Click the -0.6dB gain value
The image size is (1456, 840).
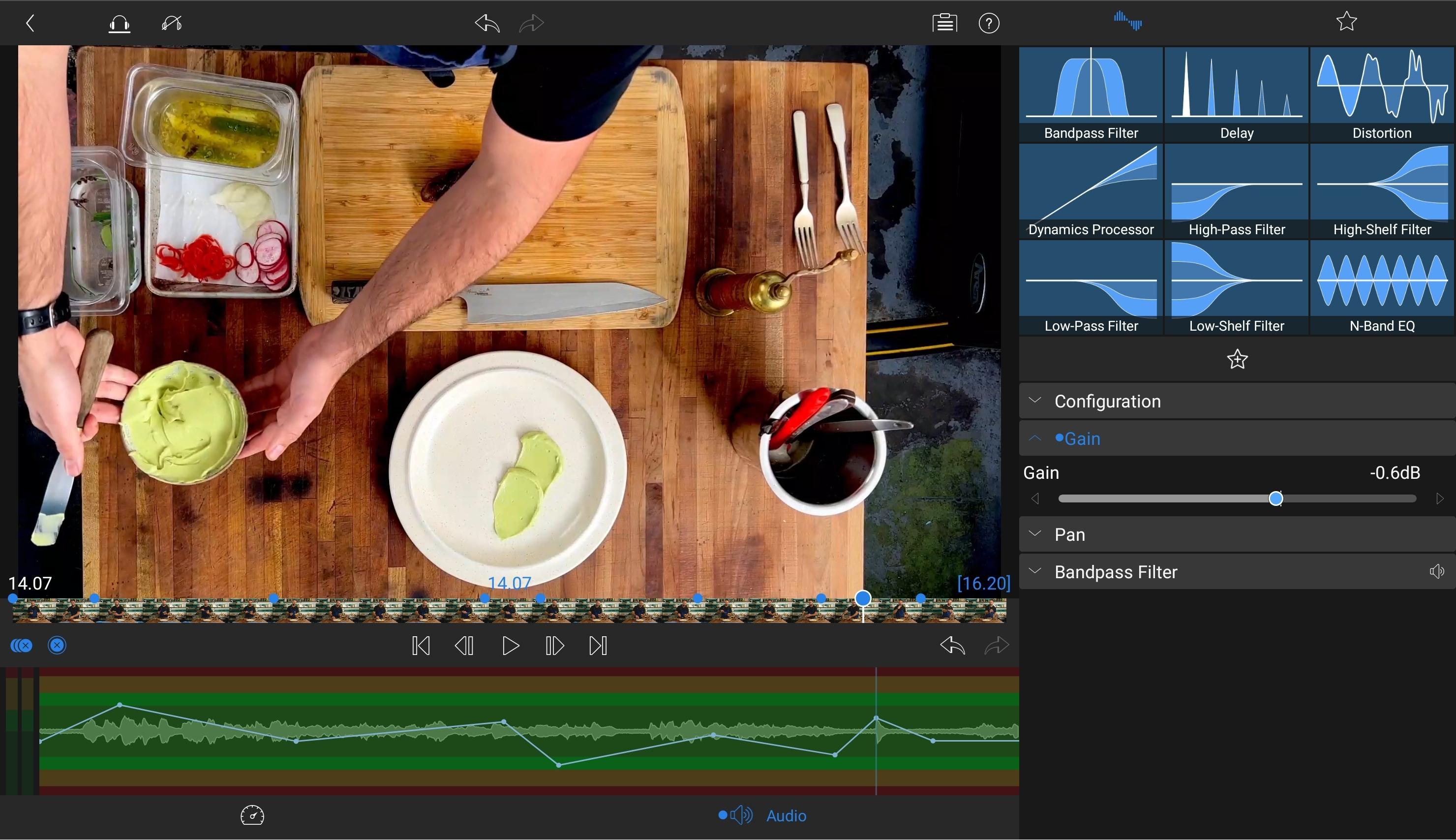point(1395,473)
